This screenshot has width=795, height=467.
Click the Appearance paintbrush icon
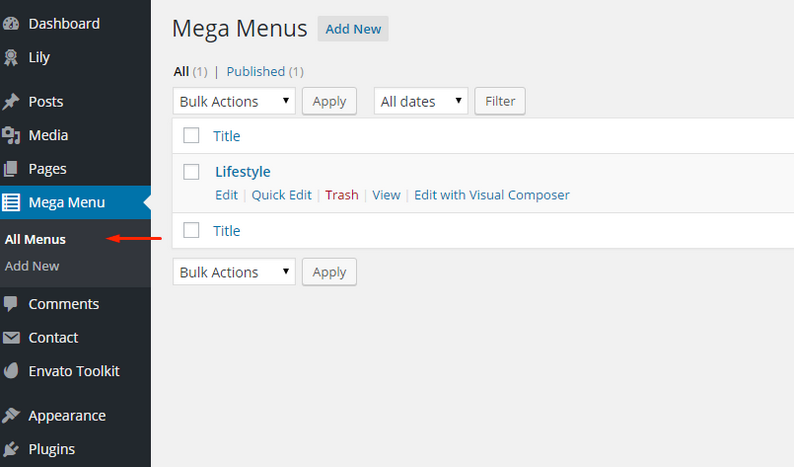coord(11,415)
